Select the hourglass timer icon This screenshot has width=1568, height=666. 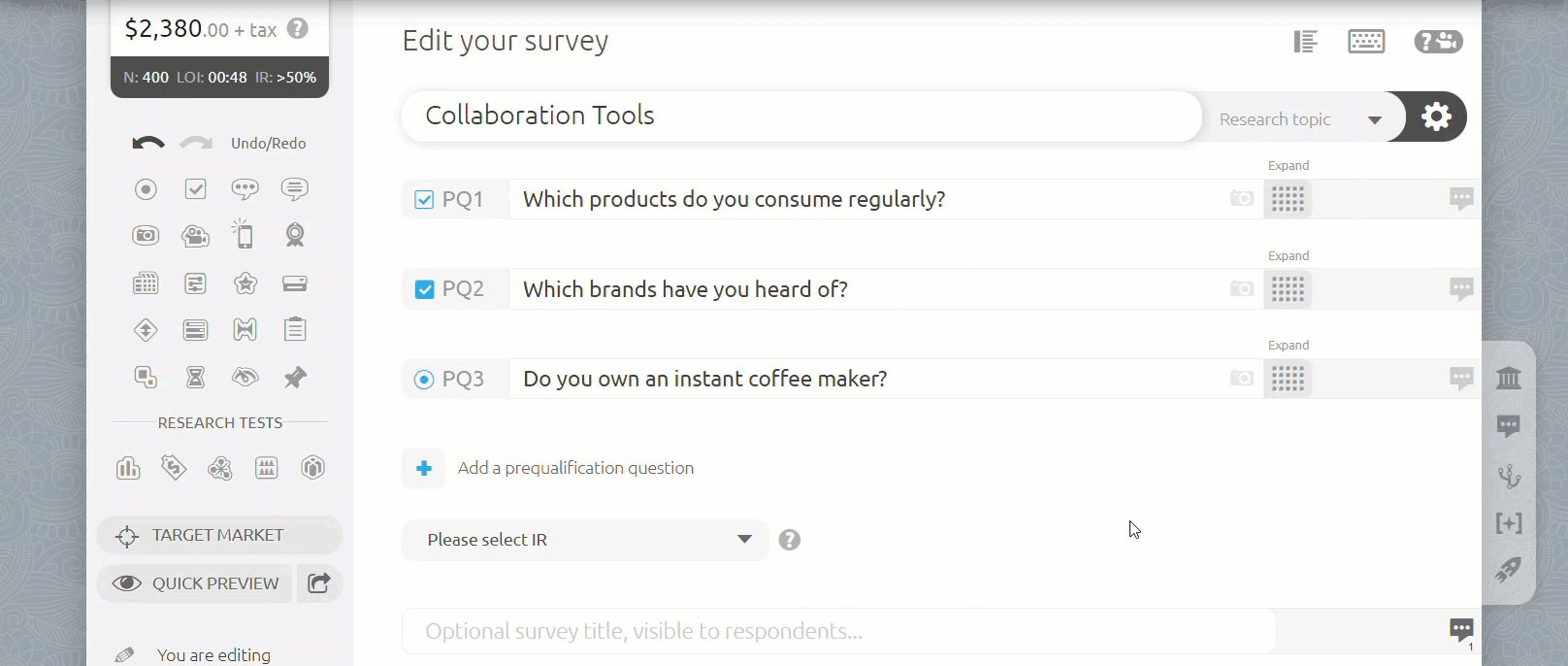click(195, 377)
